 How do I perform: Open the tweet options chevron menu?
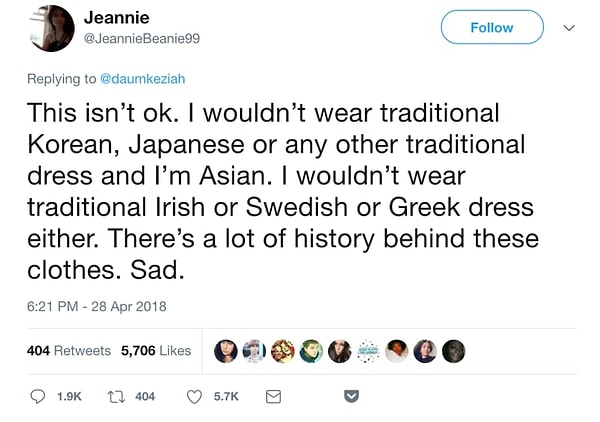coord(569,27)
